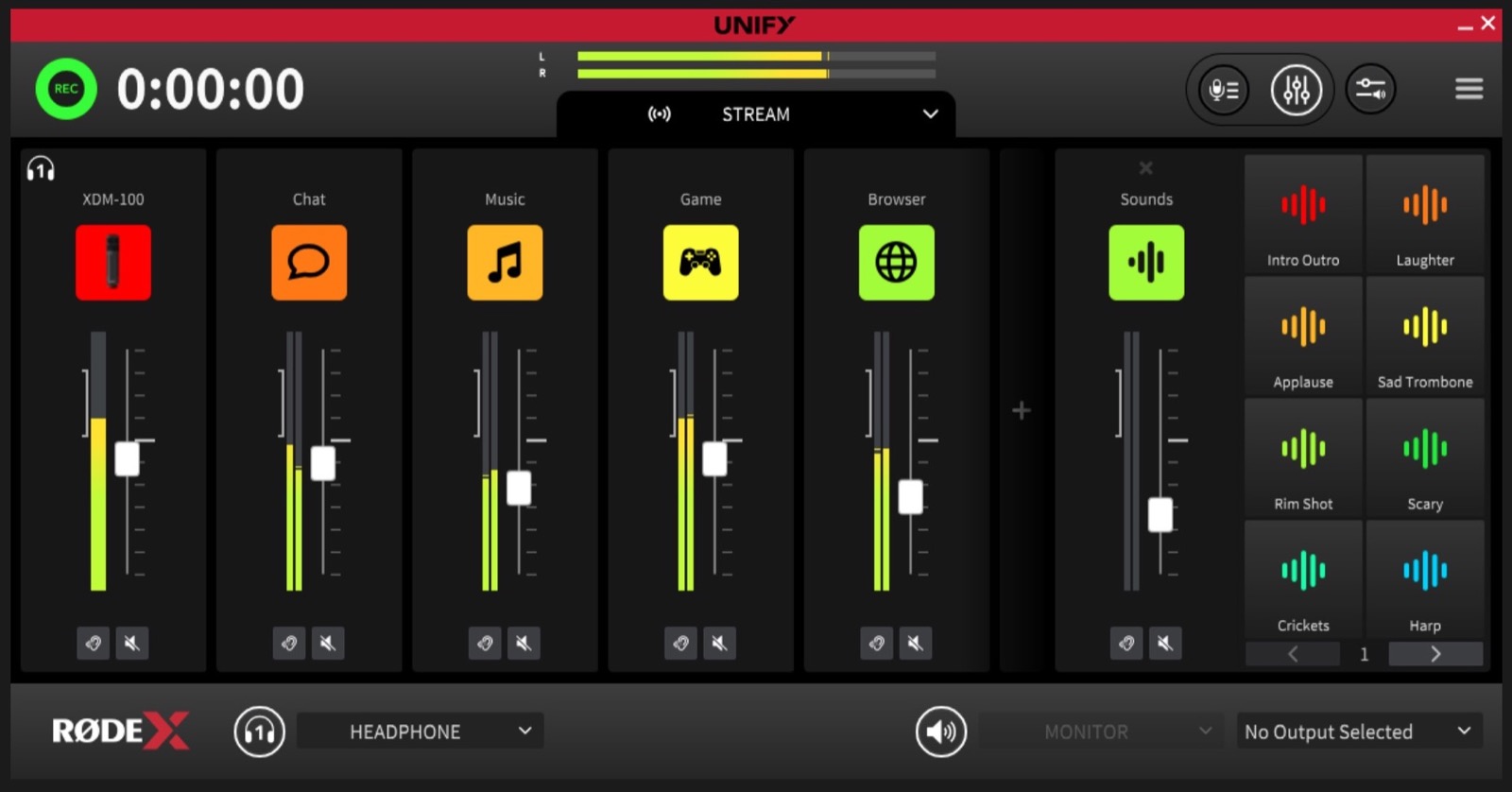This screenshot has height=792, width=1512.
Task: Click the headphone icon above XDM-100
Action: point(41,169)
